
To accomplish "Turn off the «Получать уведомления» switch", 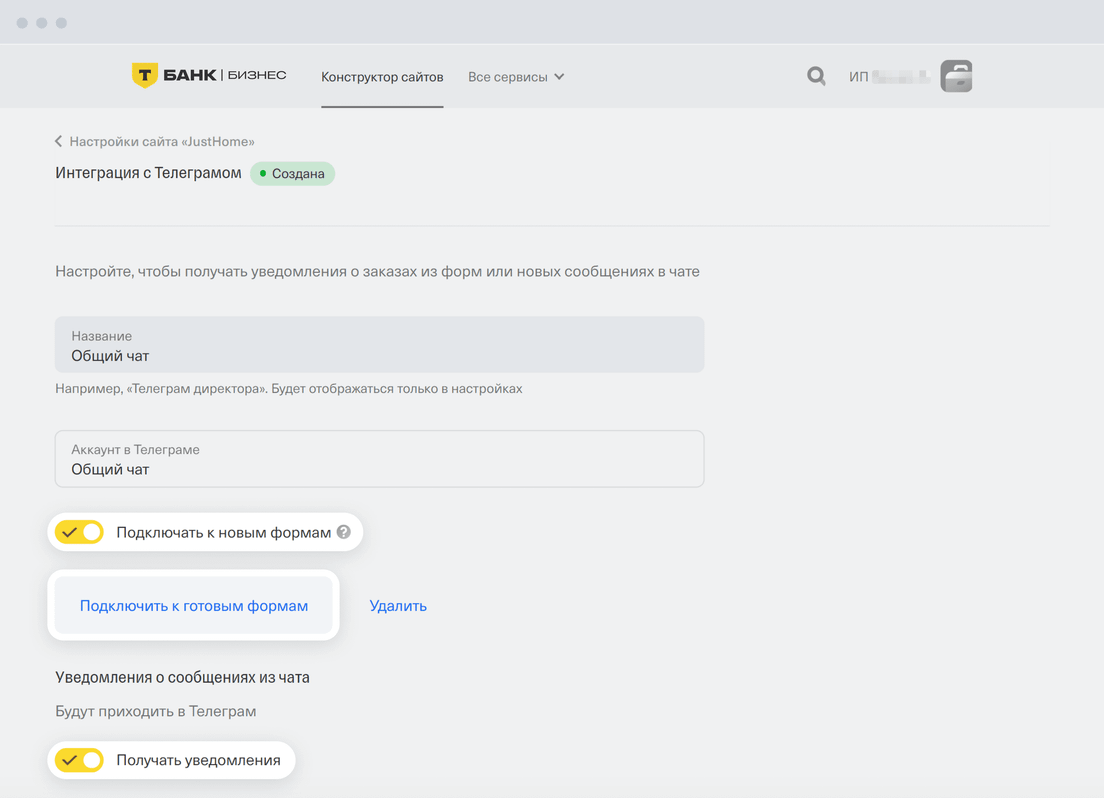I will (79, 760).
